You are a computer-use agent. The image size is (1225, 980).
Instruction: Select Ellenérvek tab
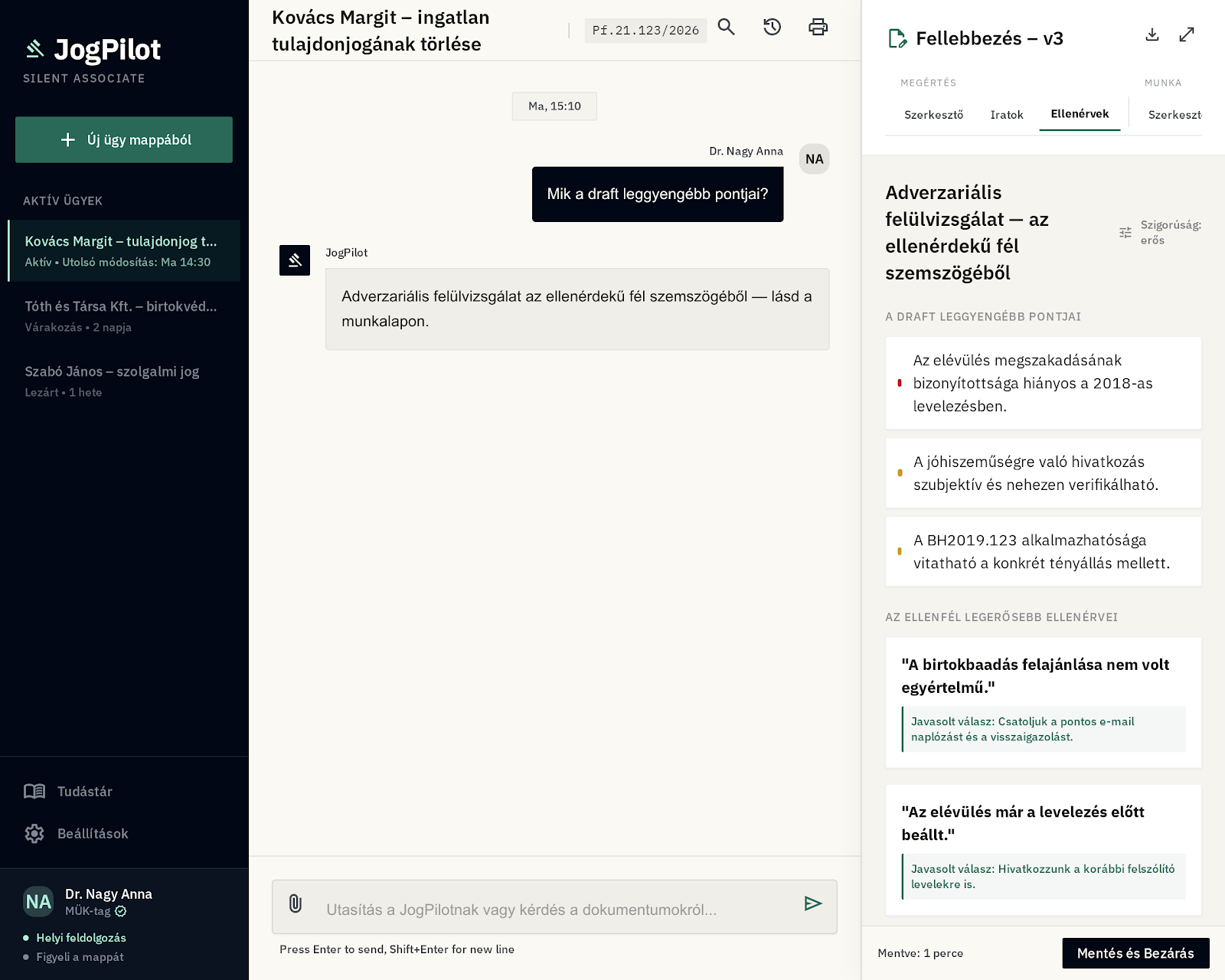(1080, 114)
